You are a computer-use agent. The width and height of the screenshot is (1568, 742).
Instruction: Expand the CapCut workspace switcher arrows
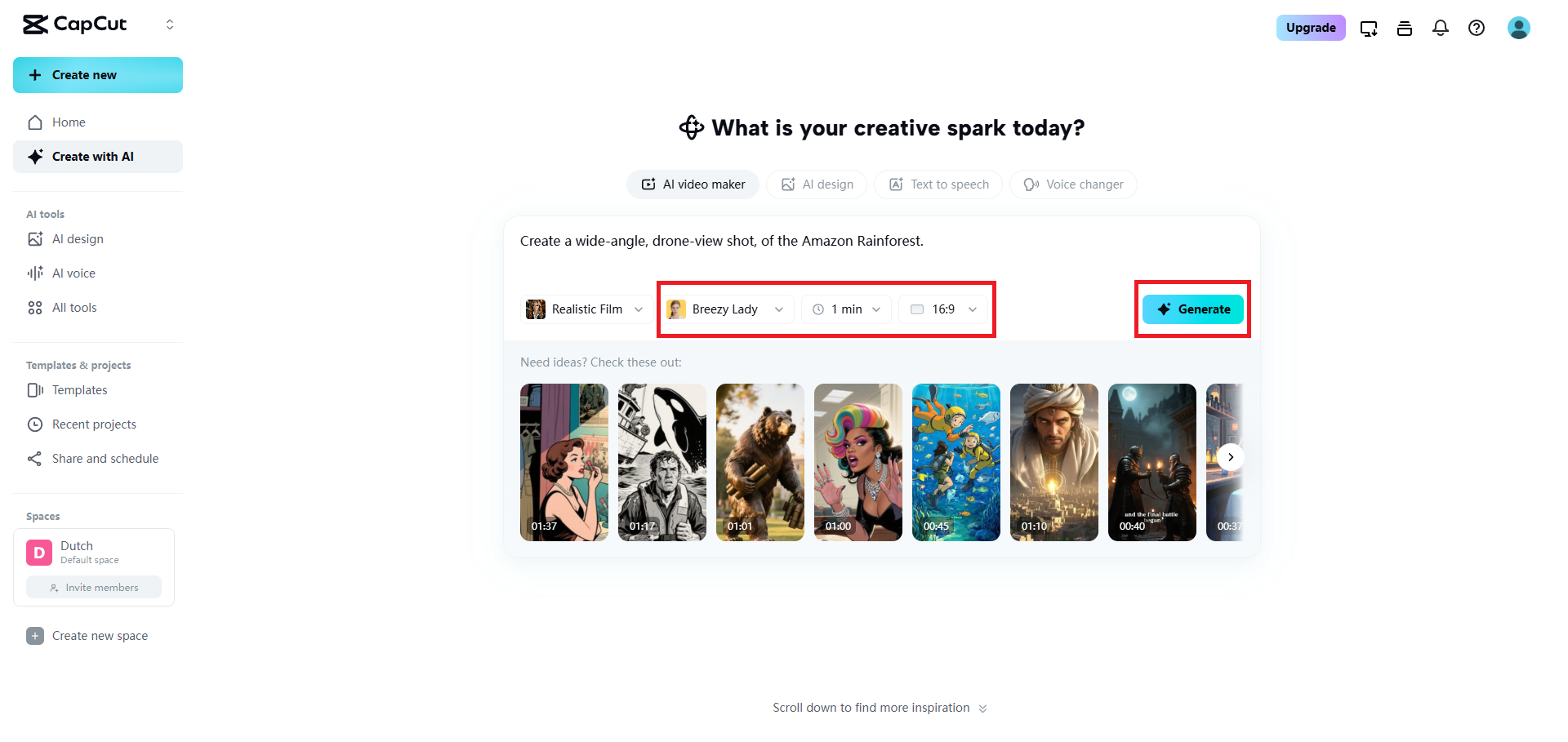pyautogui.click(x=170, y=24)
